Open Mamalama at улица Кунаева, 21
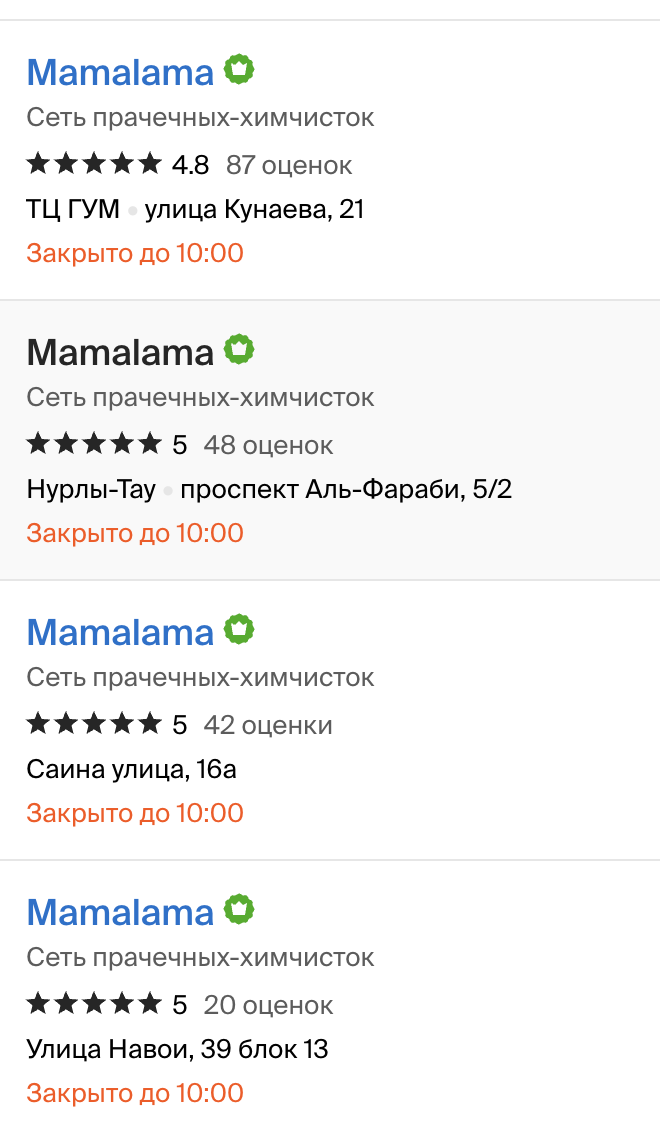Viewport: 660px width, 1126px height. pyautogui.click(x=120, y=72)
